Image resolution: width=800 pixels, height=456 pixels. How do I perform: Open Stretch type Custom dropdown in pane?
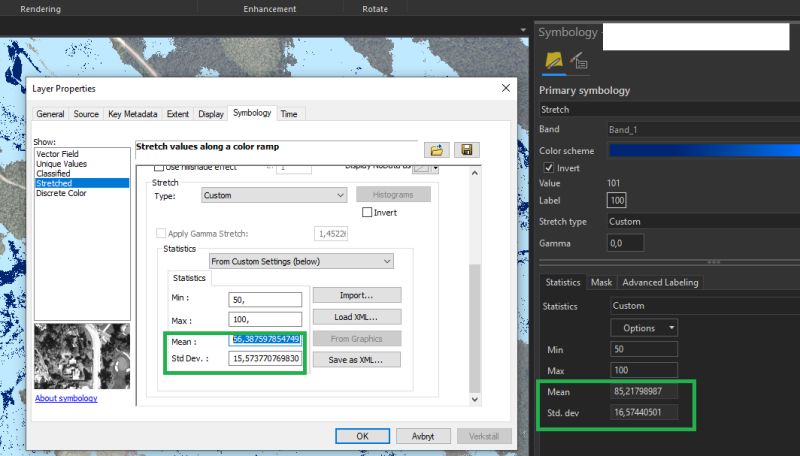[x=704, y=222]
